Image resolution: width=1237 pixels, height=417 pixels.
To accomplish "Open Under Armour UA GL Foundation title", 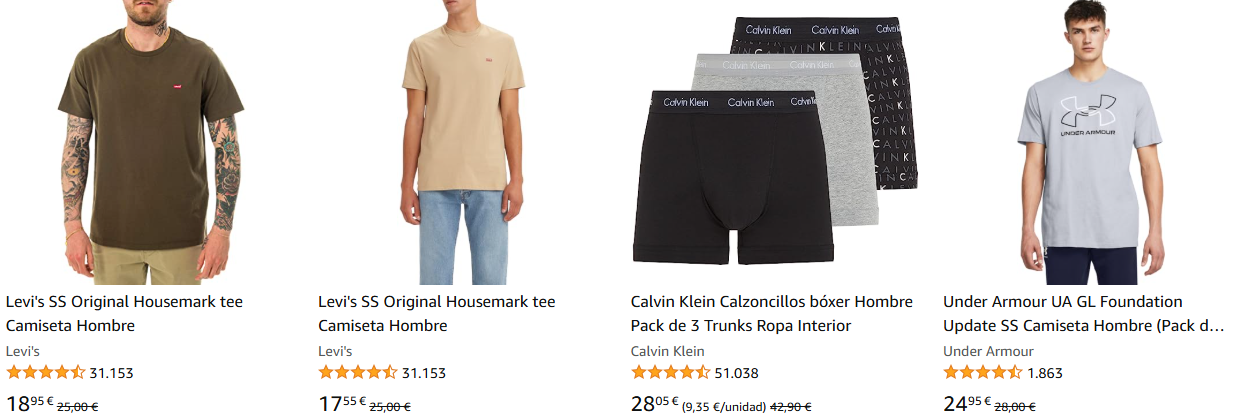I will click(1084, 313).
